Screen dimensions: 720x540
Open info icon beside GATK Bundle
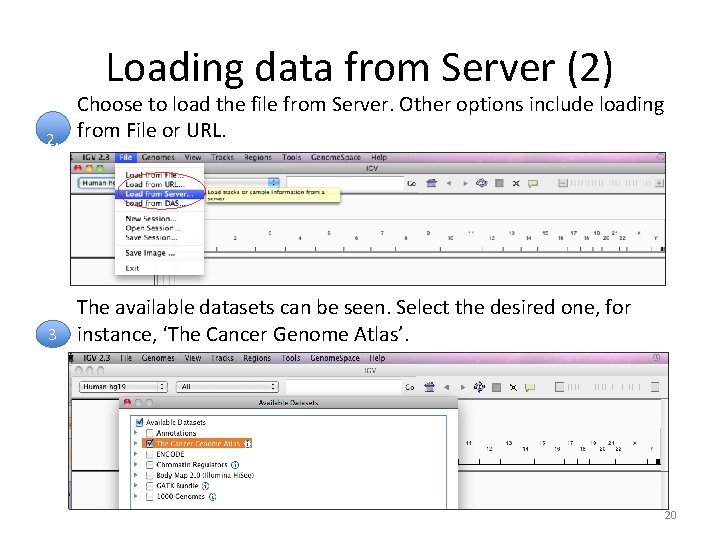tap(205, 485)
